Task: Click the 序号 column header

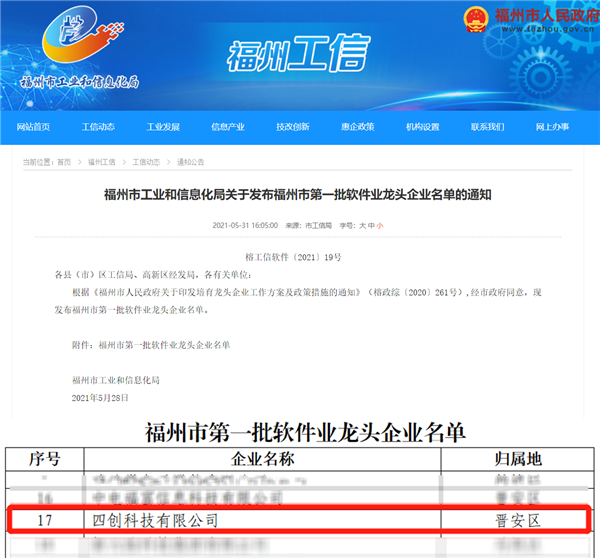Action: pos(45,459)
